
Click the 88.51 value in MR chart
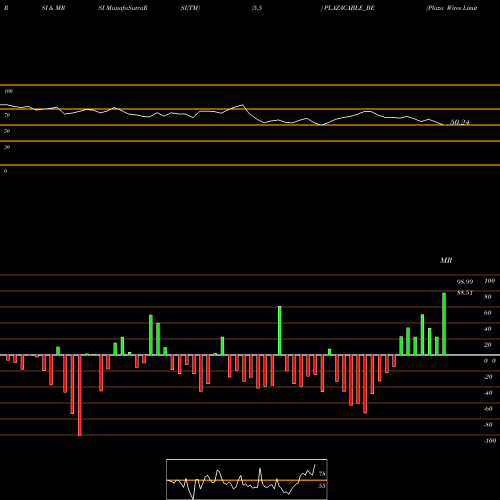465,293
